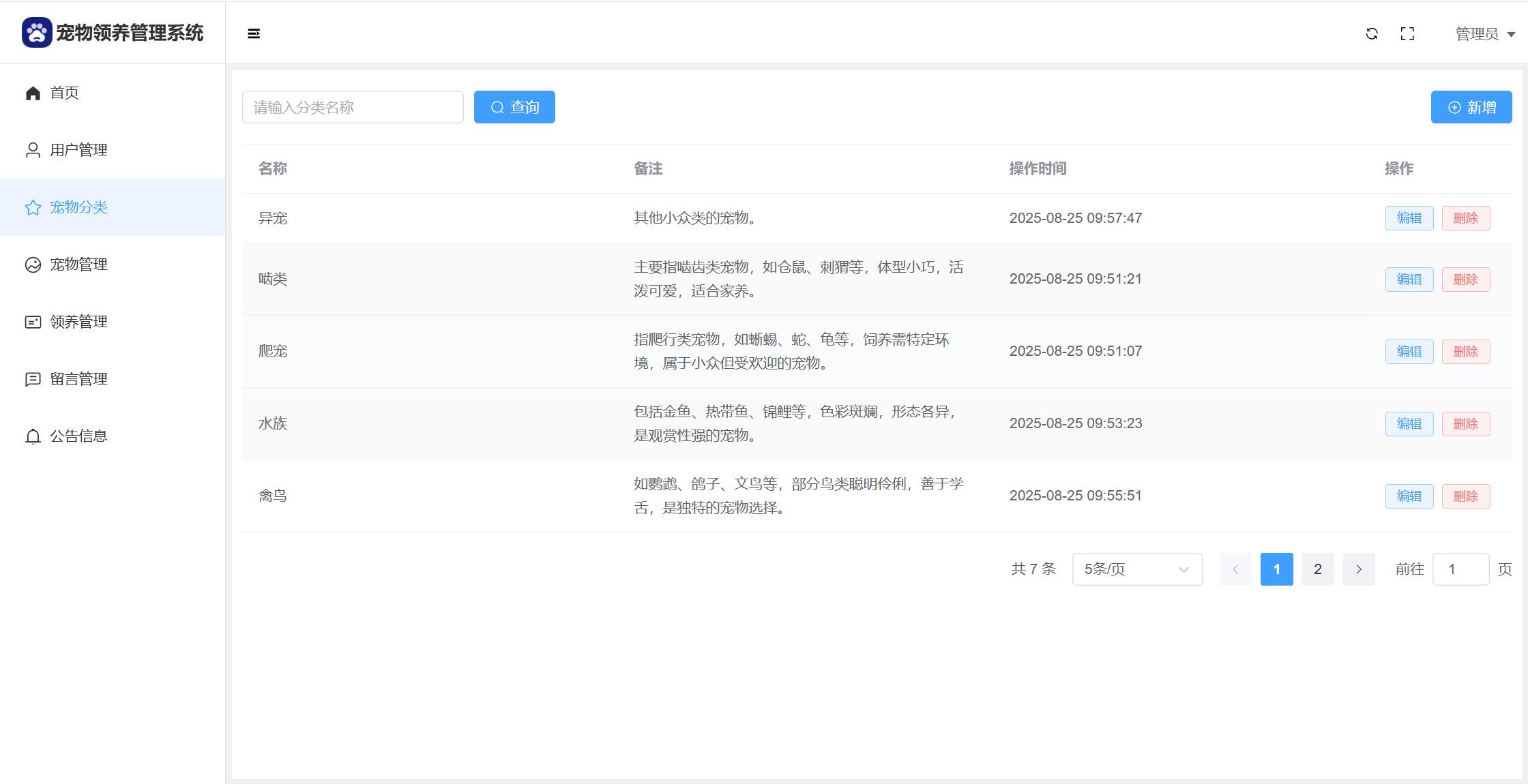The width and height of the screenshot is (1528, 784).
Task: Open the 管理员 account dropdown
Action: point(1484,33)
